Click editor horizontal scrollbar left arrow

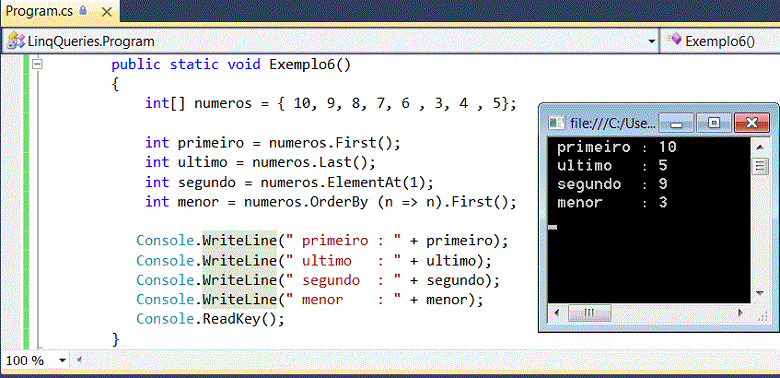click(x=79, y=360)
